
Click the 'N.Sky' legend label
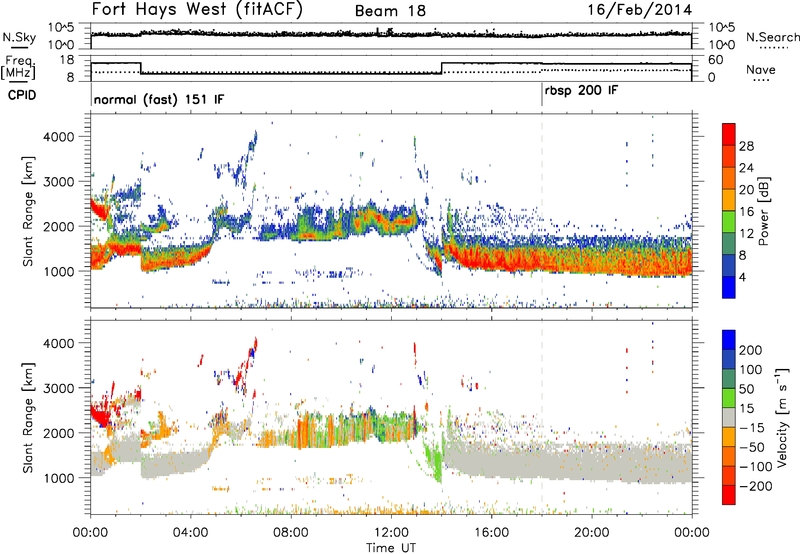click(x=19, y=37)
